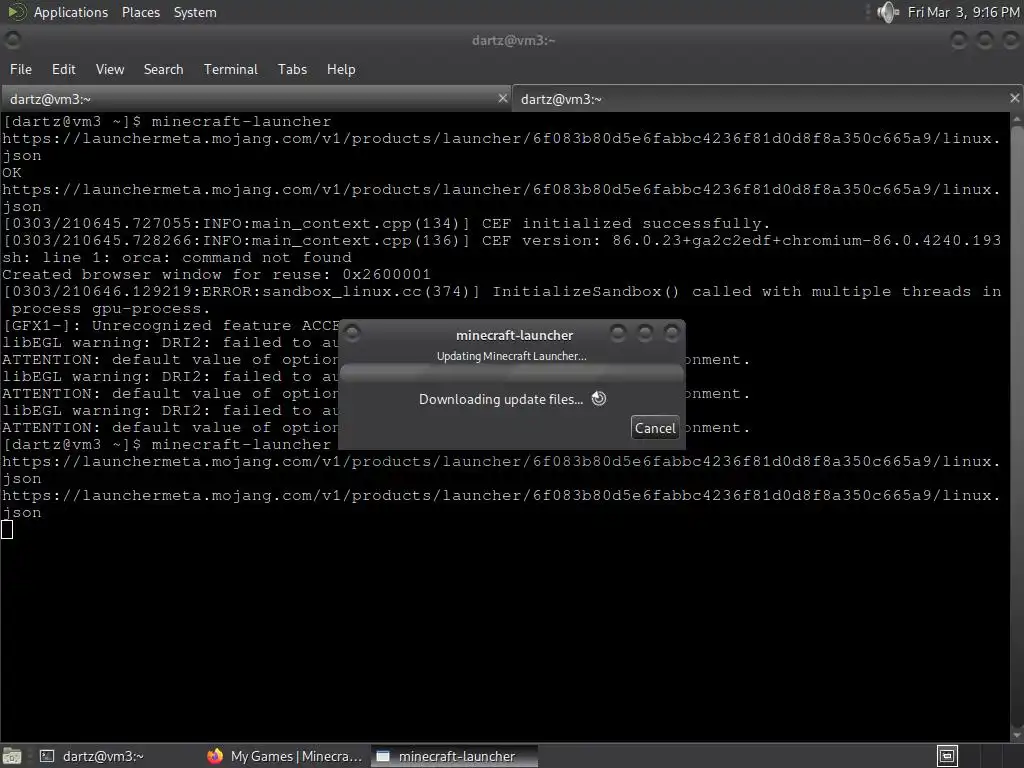Click the terminal vertical scrollbar
This screenshot has height=768, width=1024.
(1017, 424)
